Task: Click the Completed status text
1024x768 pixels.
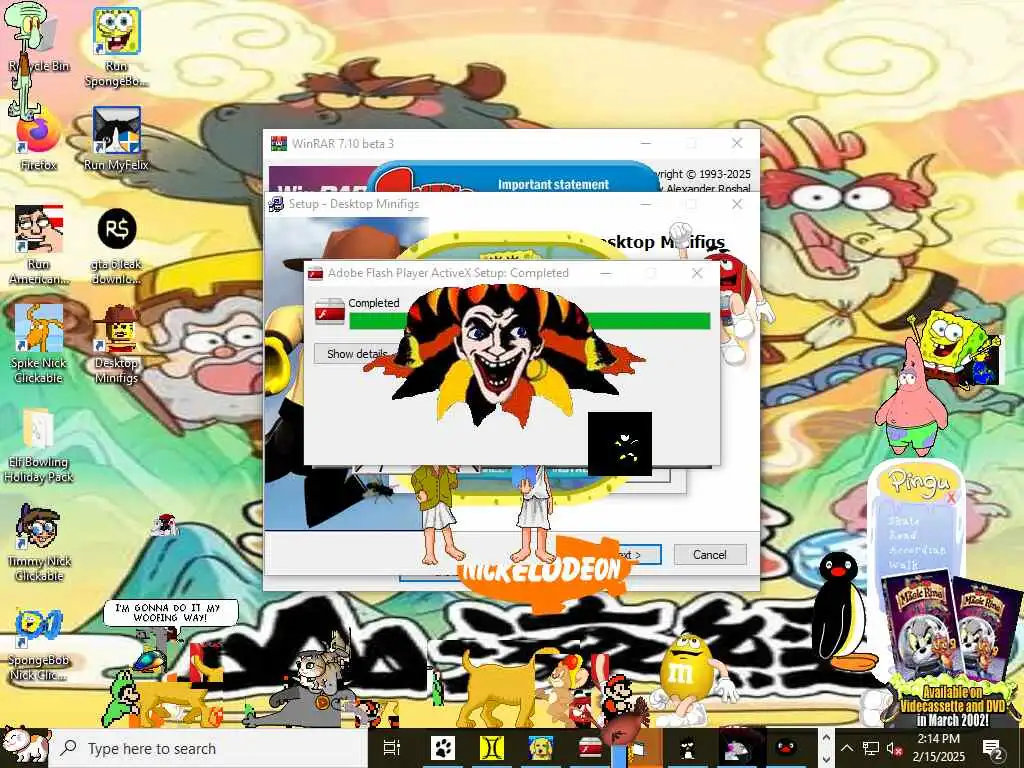Action: (374, 303)
